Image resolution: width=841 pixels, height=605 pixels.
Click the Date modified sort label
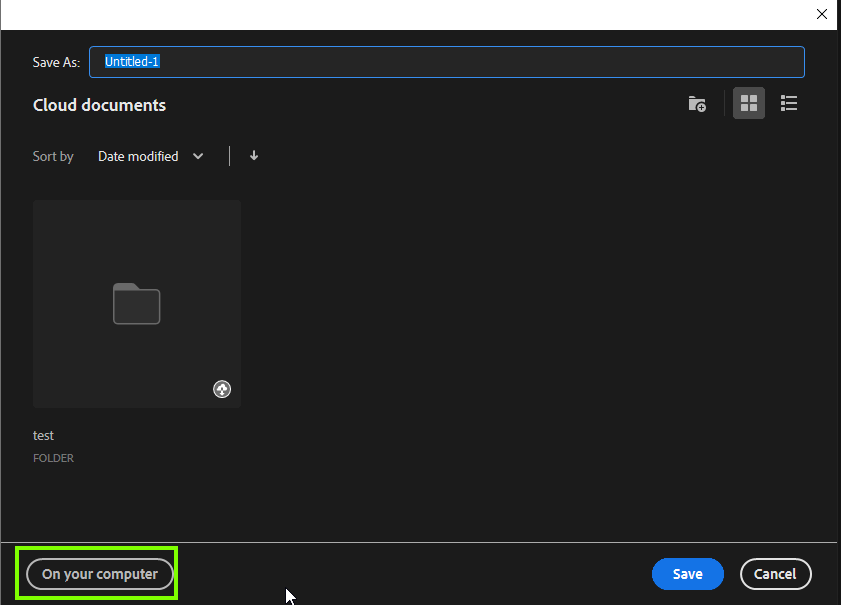coord(137,156)
